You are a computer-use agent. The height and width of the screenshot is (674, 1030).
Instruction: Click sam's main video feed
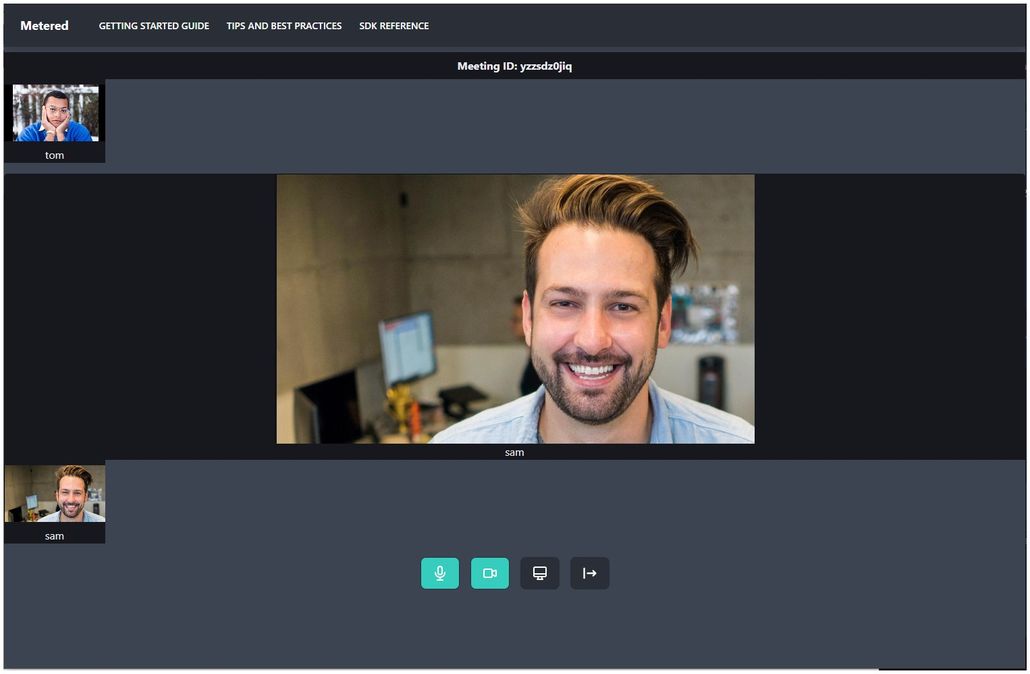point(516,308)
